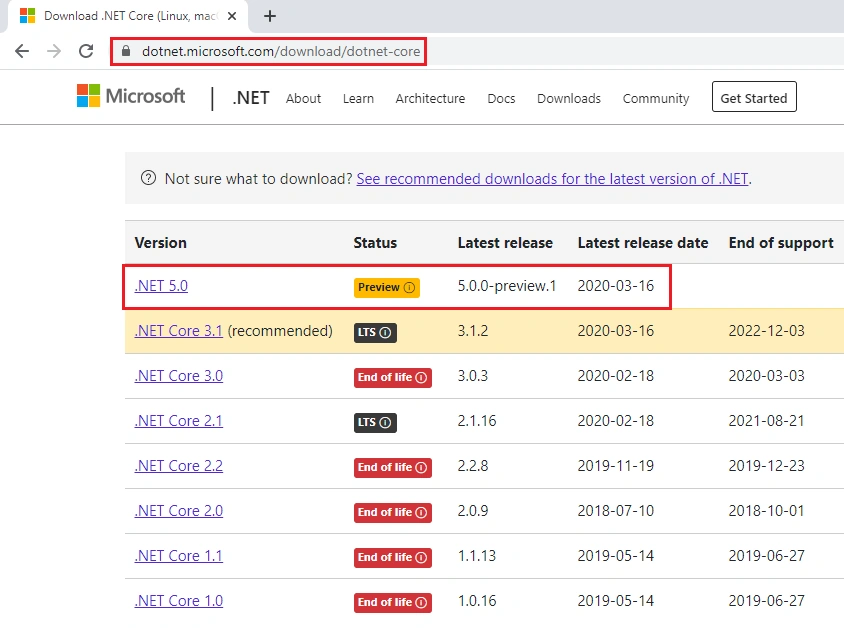Image resolution: width=844 pixels, height=628 pixels.
Task: Open the .NET Core 2.1 link
Action: coord(178,421)
